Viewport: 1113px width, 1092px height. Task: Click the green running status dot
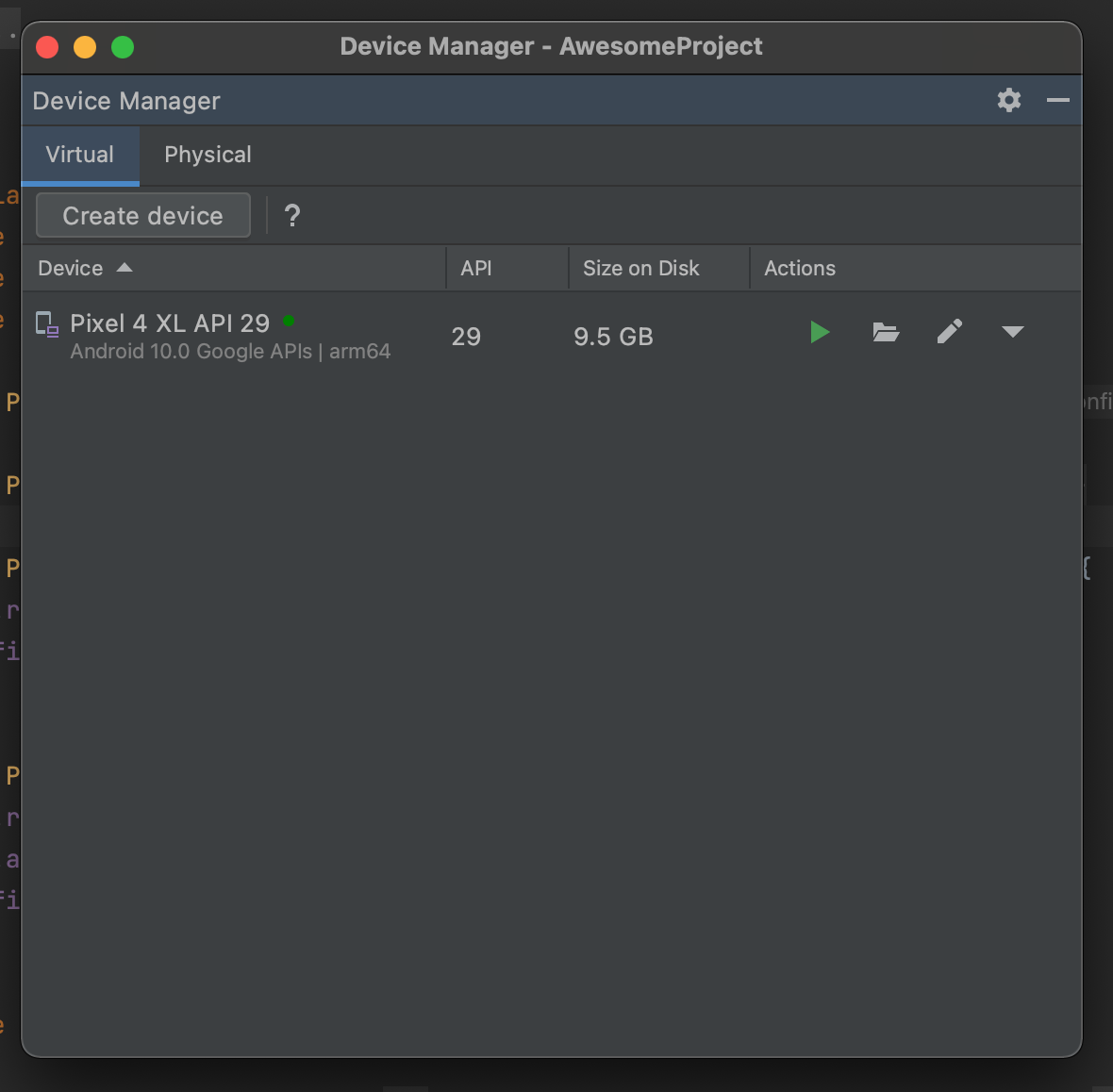(289, 321)
